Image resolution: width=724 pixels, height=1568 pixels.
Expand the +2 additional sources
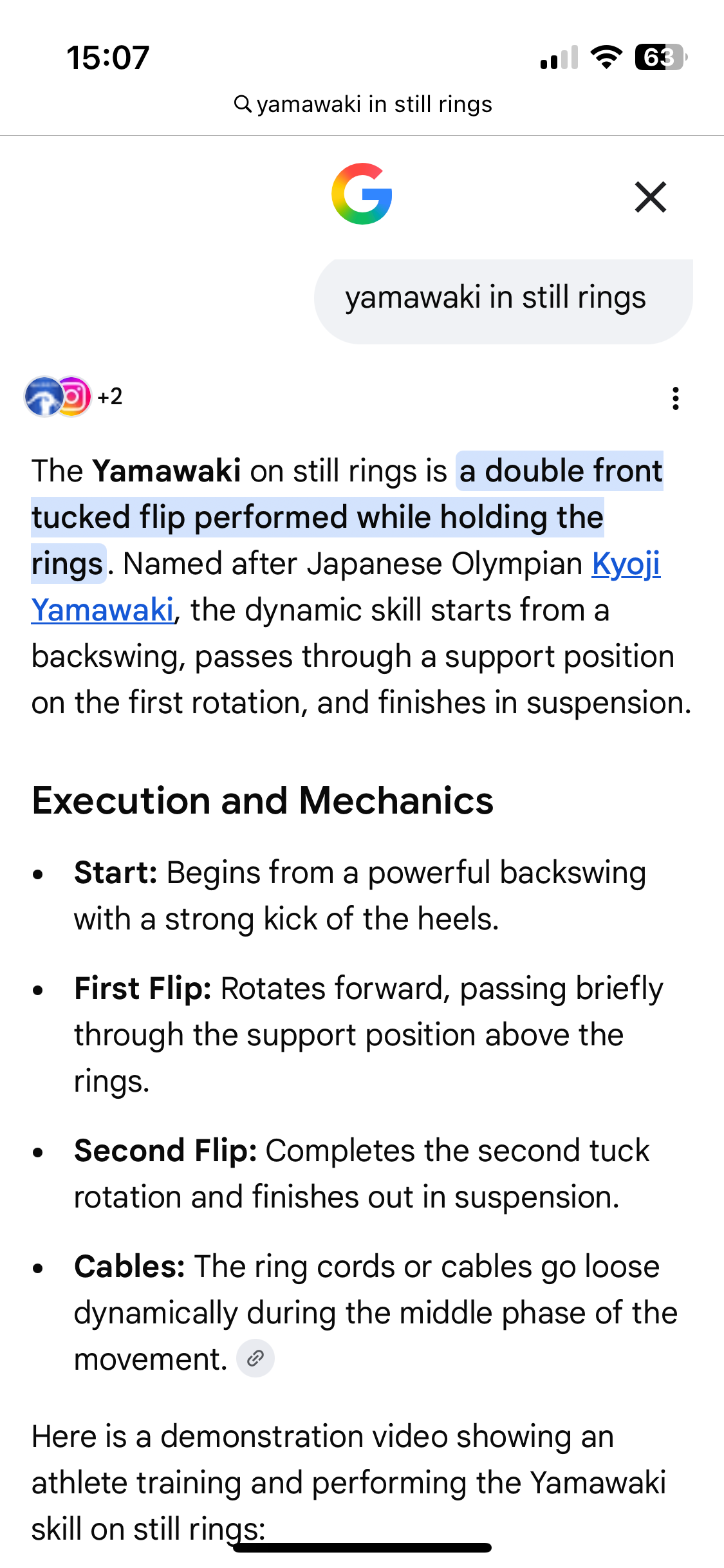(x=110, y=397)
